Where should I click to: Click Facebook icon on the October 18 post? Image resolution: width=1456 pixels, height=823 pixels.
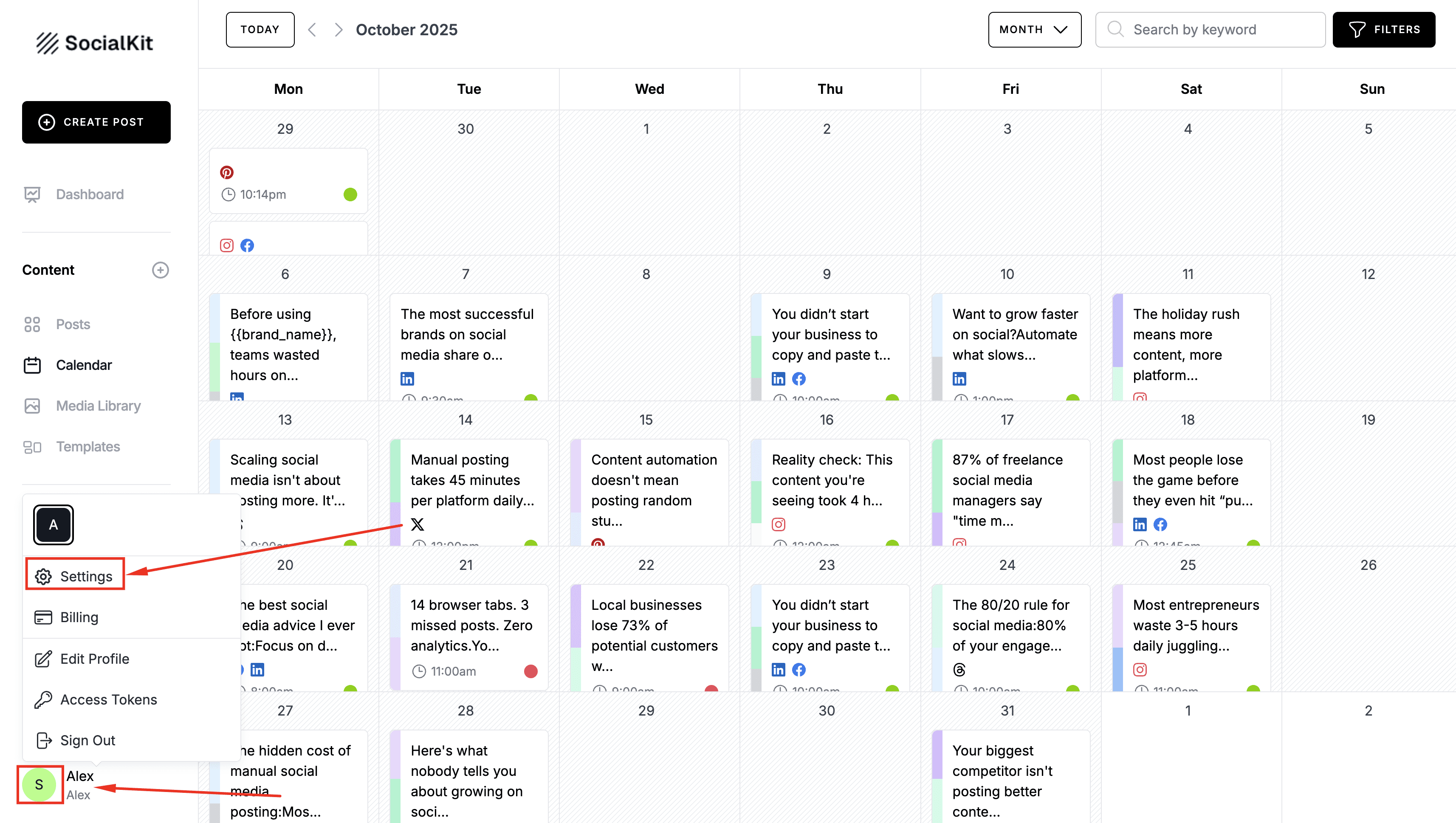1160,524
